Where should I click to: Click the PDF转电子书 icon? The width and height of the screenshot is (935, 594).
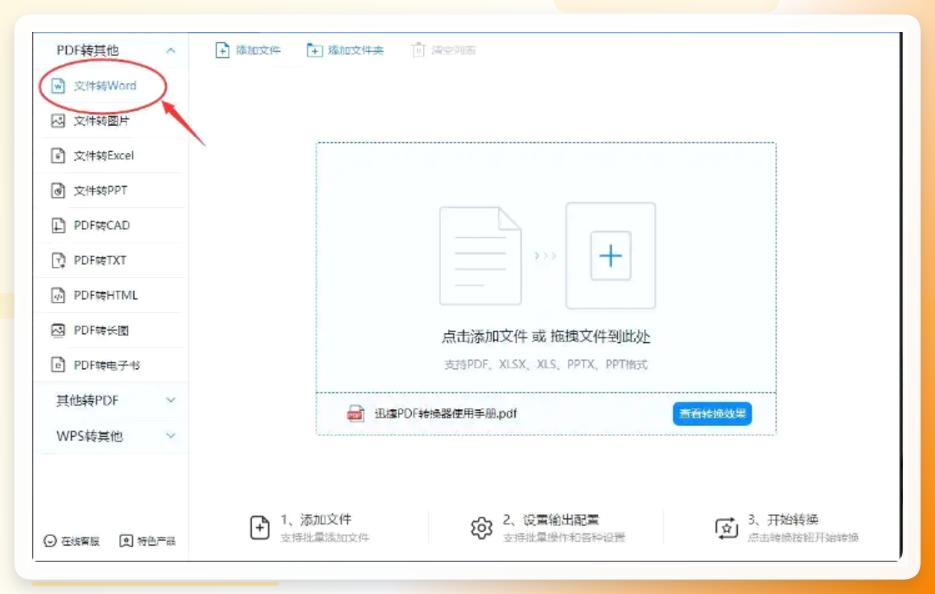point(58,365)
